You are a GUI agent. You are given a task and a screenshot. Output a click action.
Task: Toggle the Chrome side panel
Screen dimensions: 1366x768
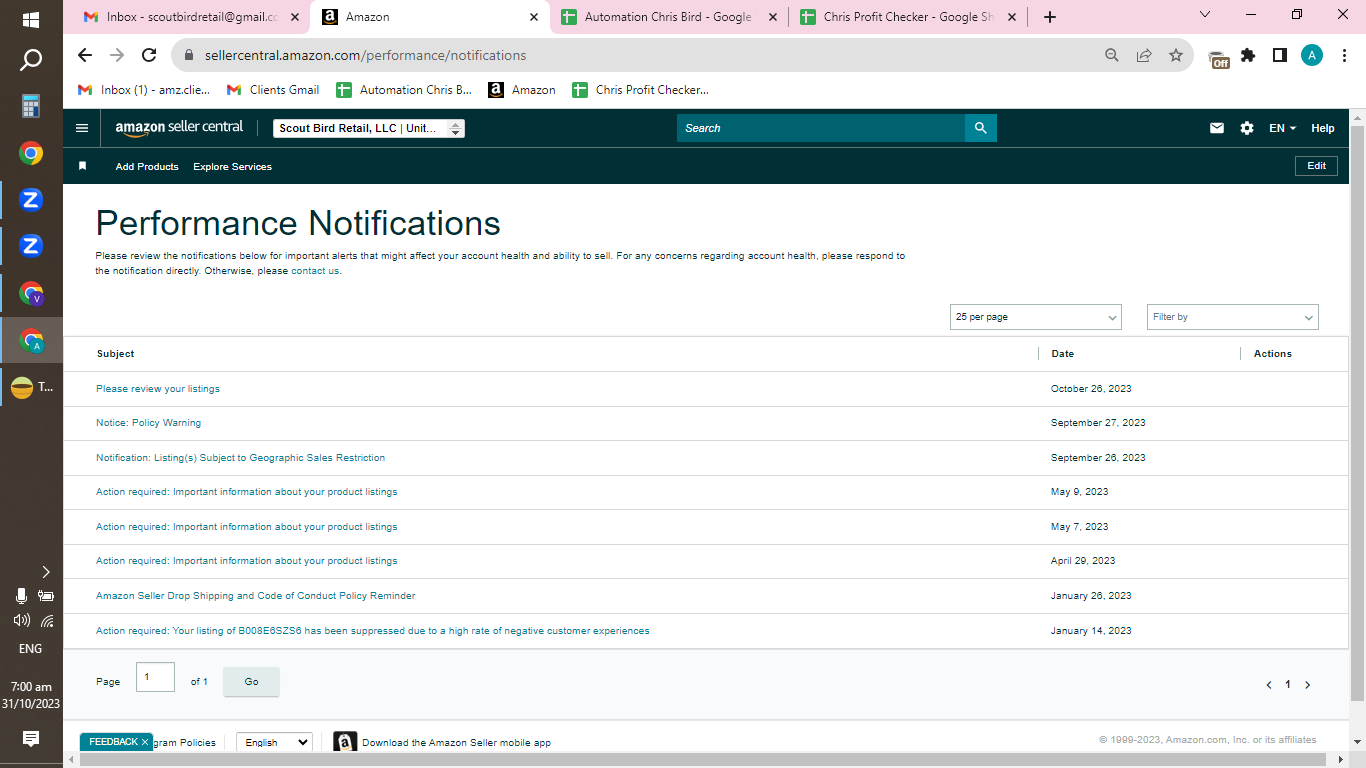pyautogui.click(x=1280, y=56)
